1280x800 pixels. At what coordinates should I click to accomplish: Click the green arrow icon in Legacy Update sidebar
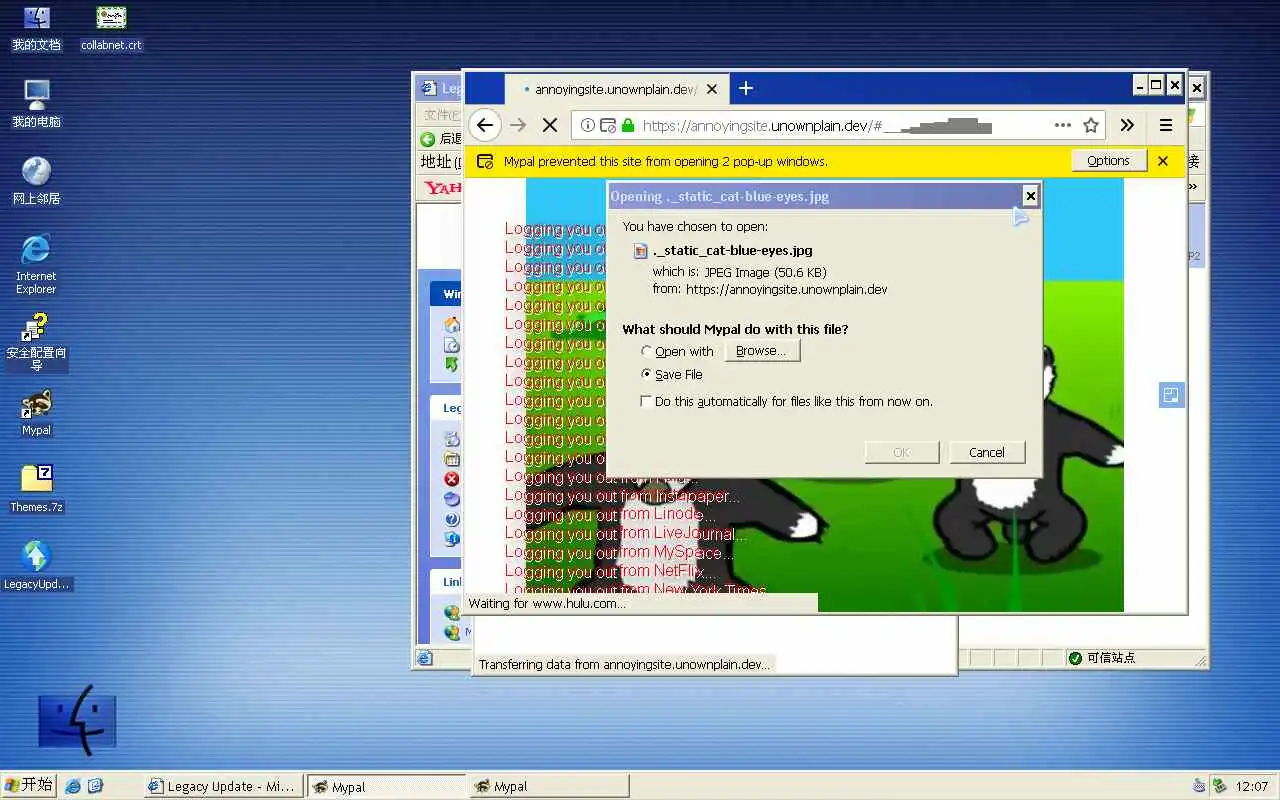click(452, 365)
